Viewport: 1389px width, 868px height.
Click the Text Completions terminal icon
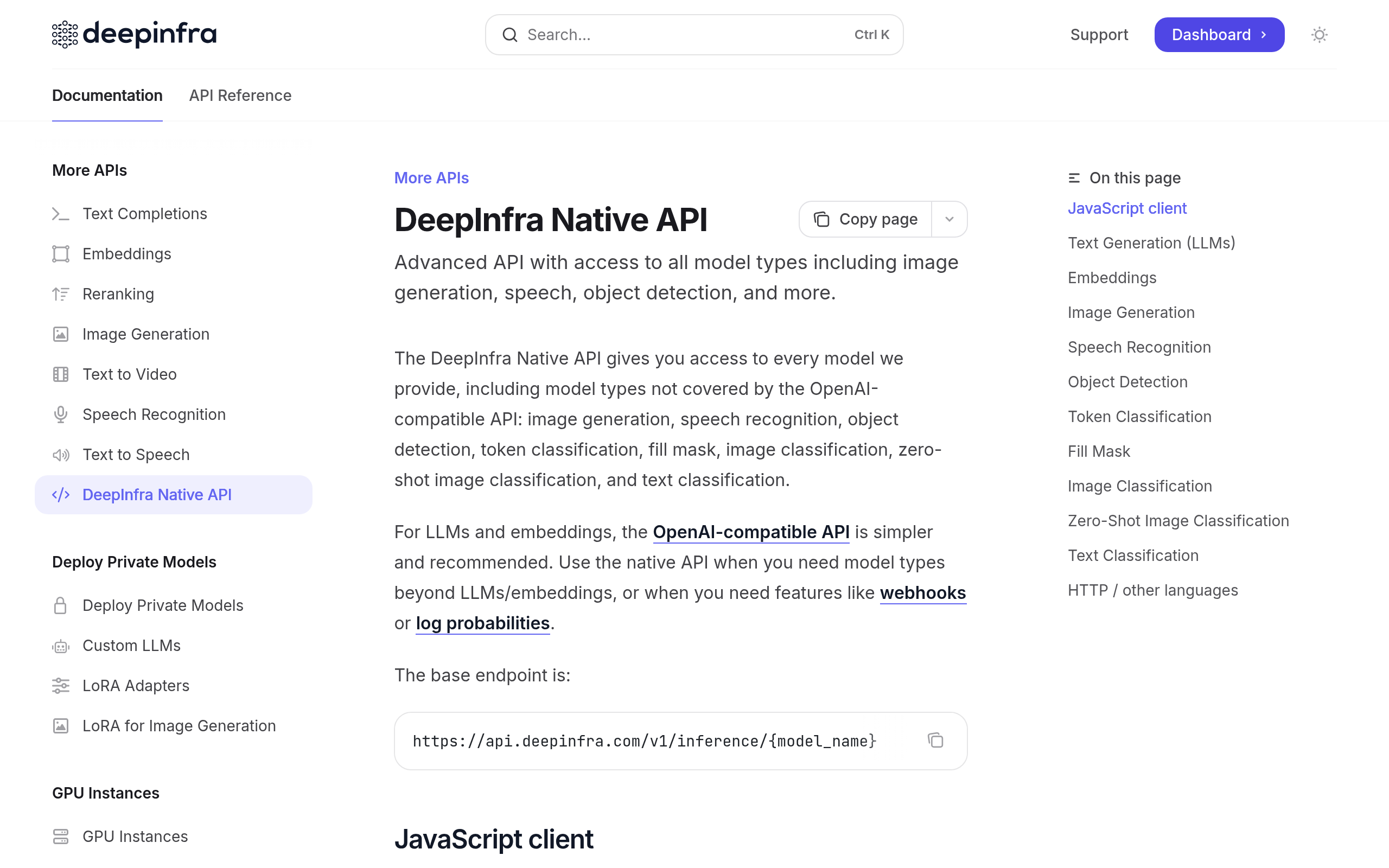point(60,214)
